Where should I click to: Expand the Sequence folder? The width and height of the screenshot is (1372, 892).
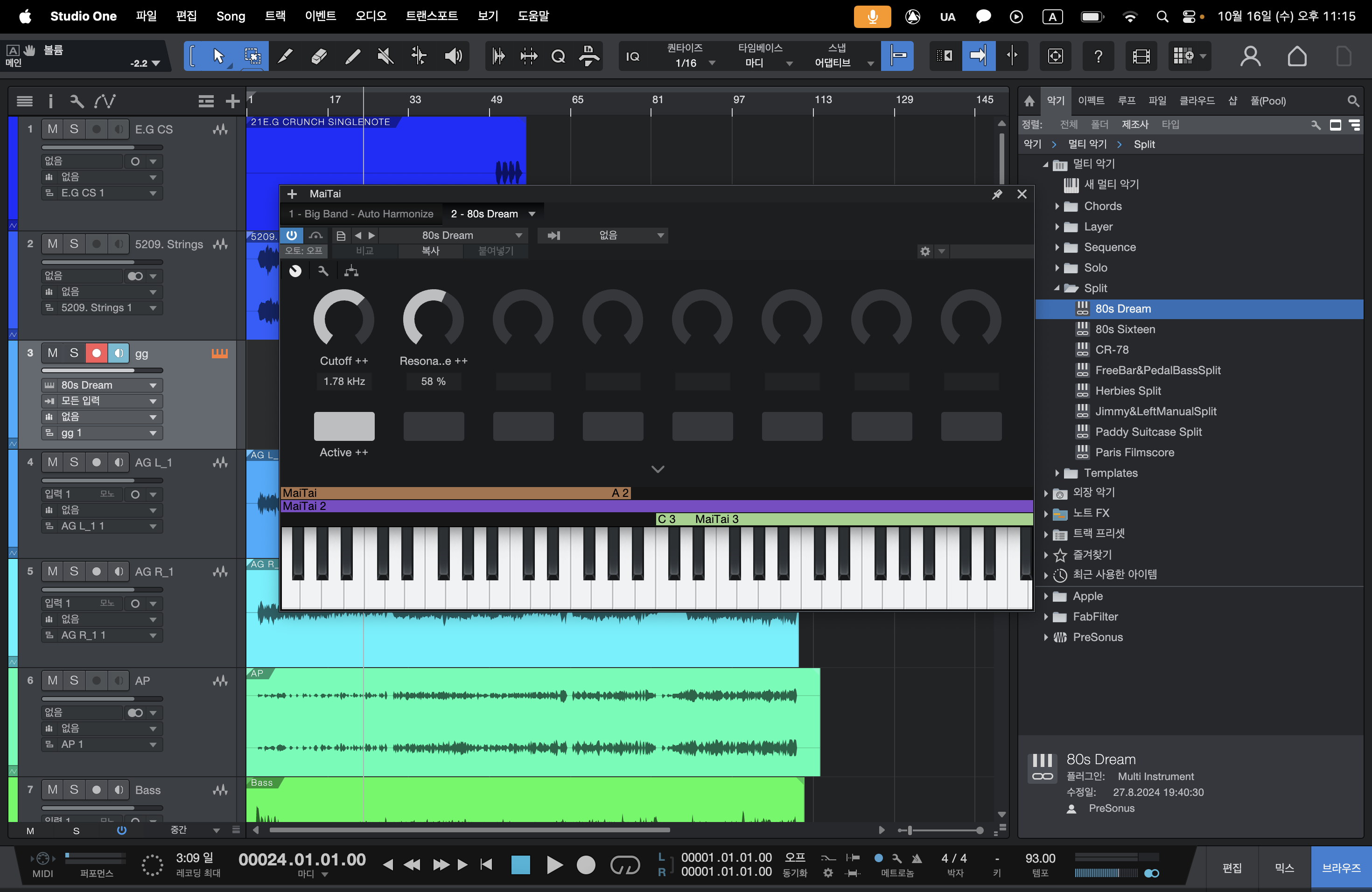(x=1057, y=247)
